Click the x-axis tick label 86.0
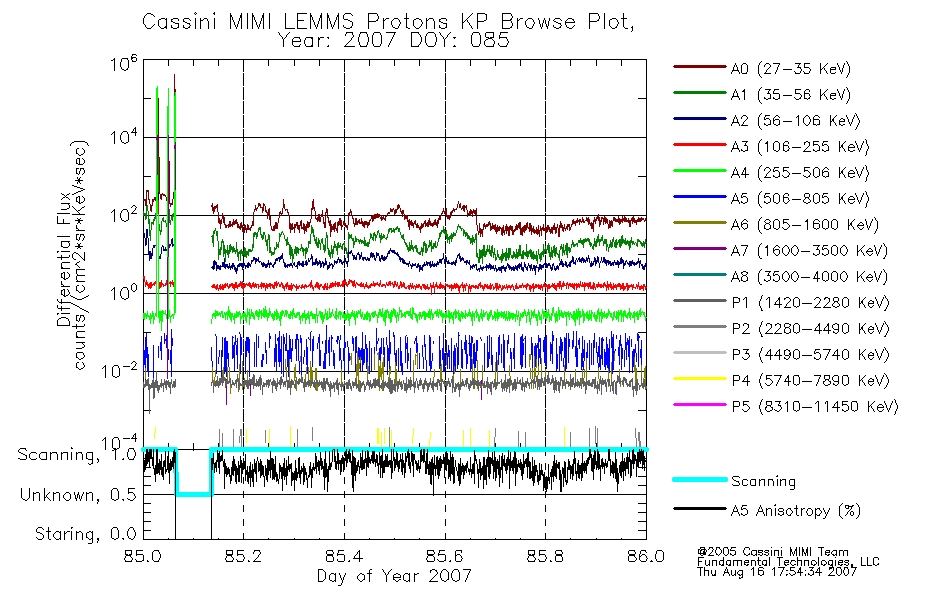The height and width of the screenshot is (600, 950). click(646, 556)
